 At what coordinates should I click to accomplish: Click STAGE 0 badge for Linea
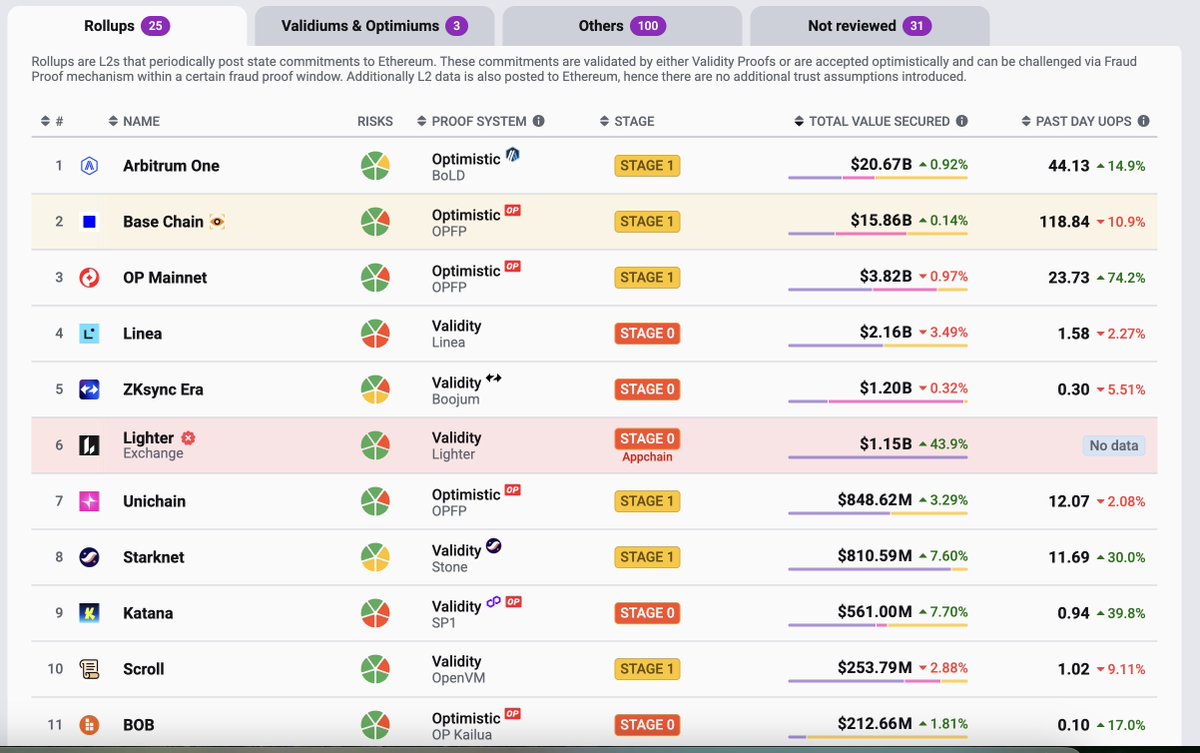pos(647,334)
